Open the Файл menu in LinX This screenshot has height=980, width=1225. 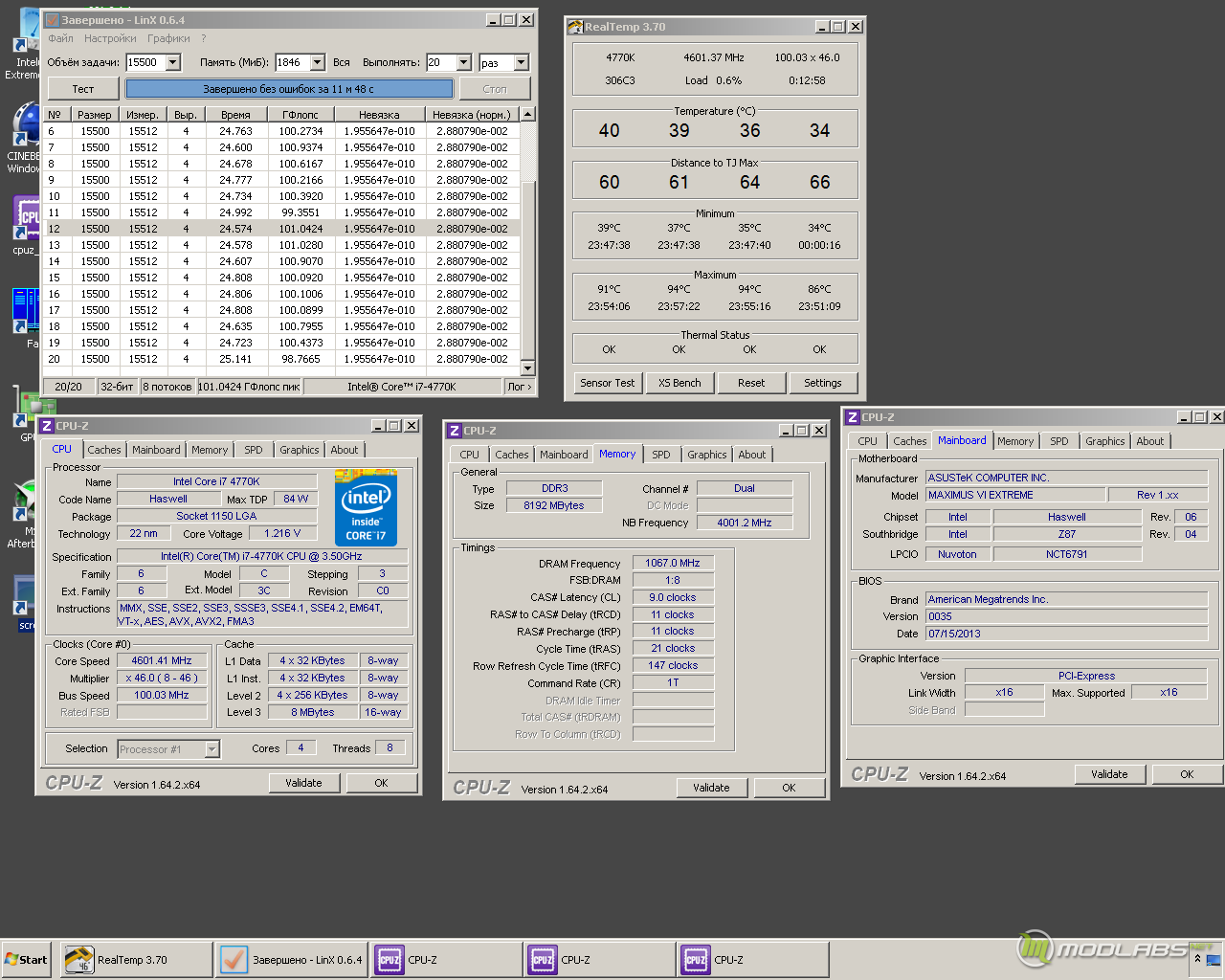tap(61, 38)
